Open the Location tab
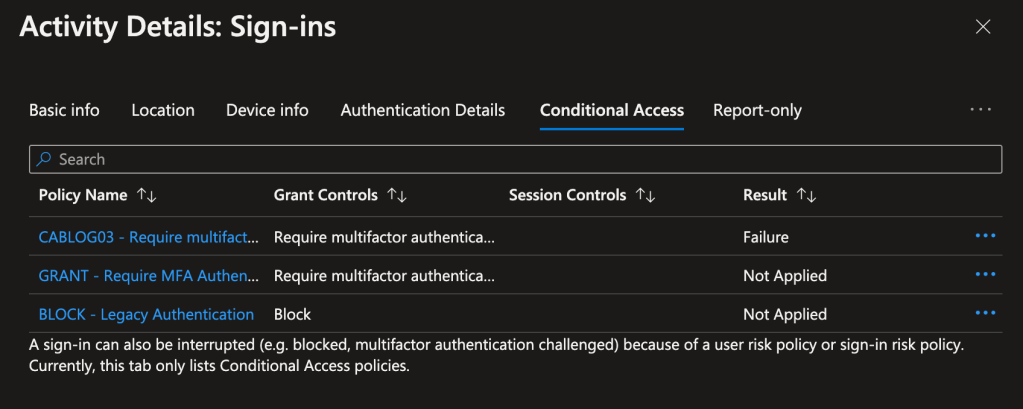The image size is (1023, 409). coord(163,110)
